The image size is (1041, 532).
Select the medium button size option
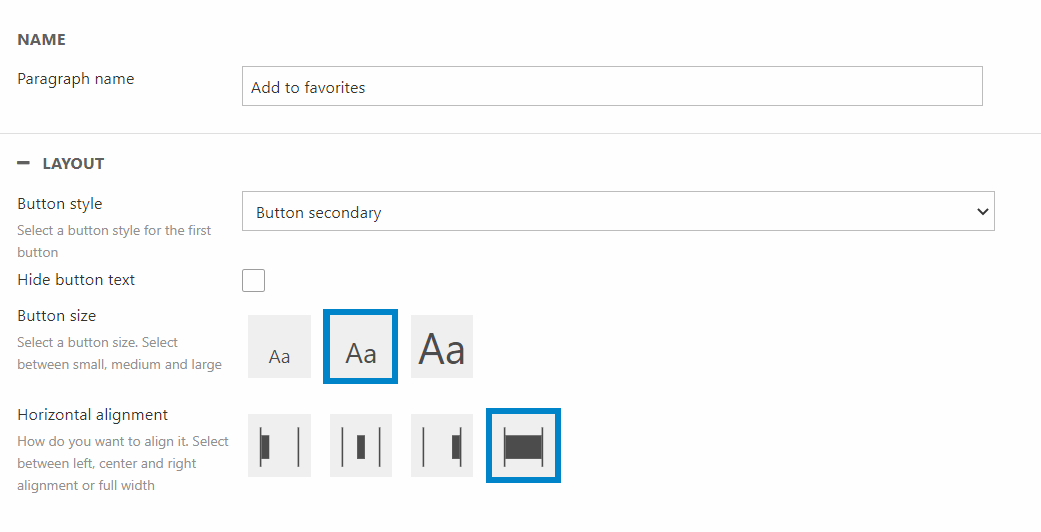point(361,347)
